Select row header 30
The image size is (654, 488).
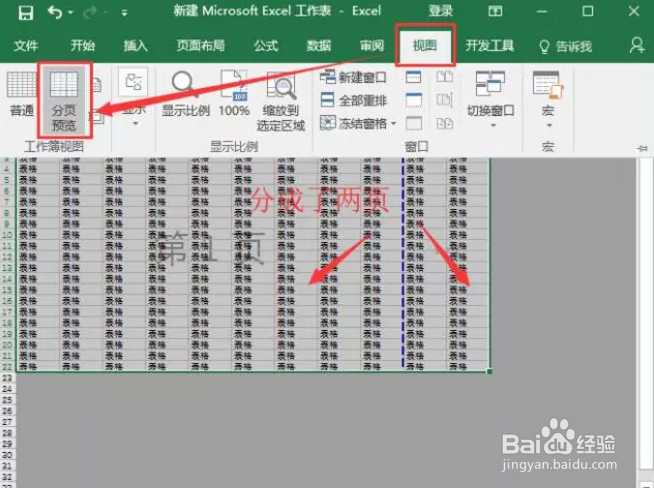point(8,455)
